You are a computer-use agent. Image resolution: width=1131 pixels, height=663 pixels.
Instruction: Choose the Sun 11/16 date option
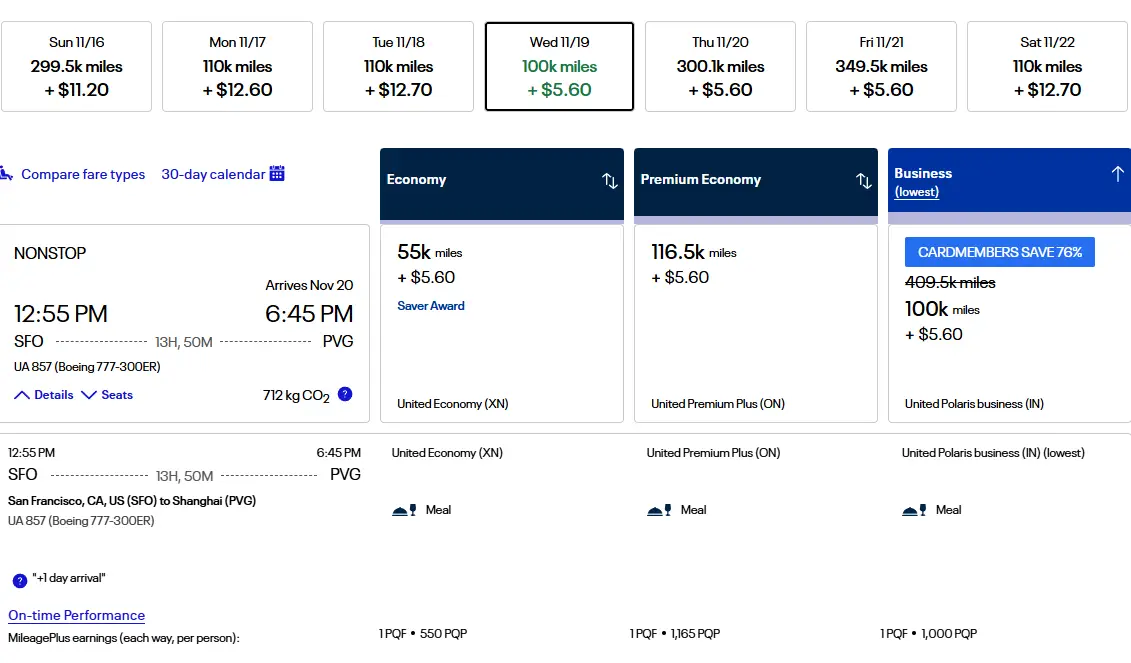point(76,66)
